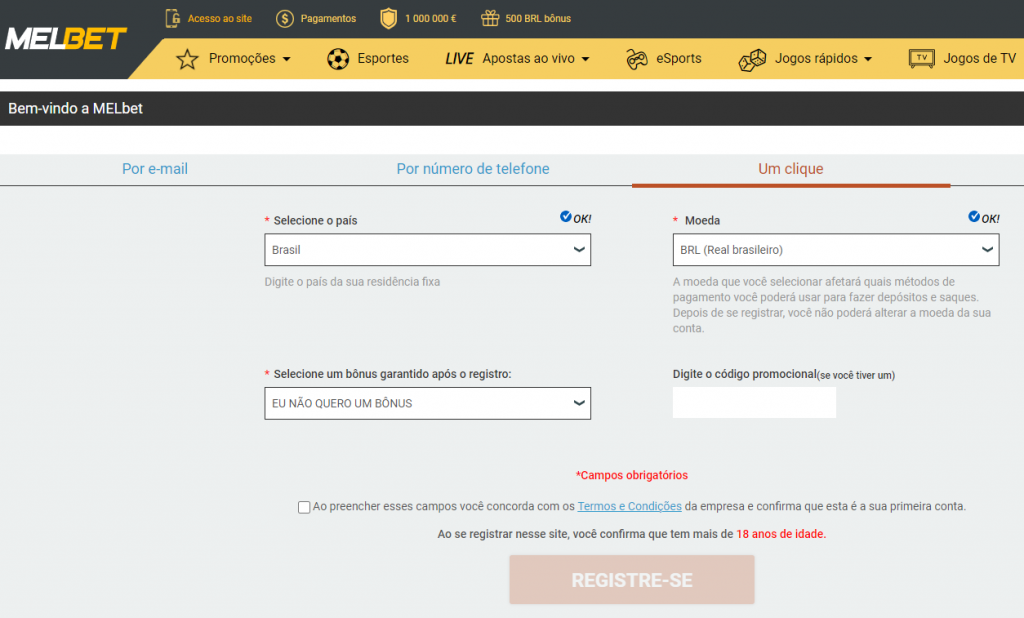Screen dimensions: 1024x618
Task: Click the 1 000 000 € link
Action: point(430,18)
